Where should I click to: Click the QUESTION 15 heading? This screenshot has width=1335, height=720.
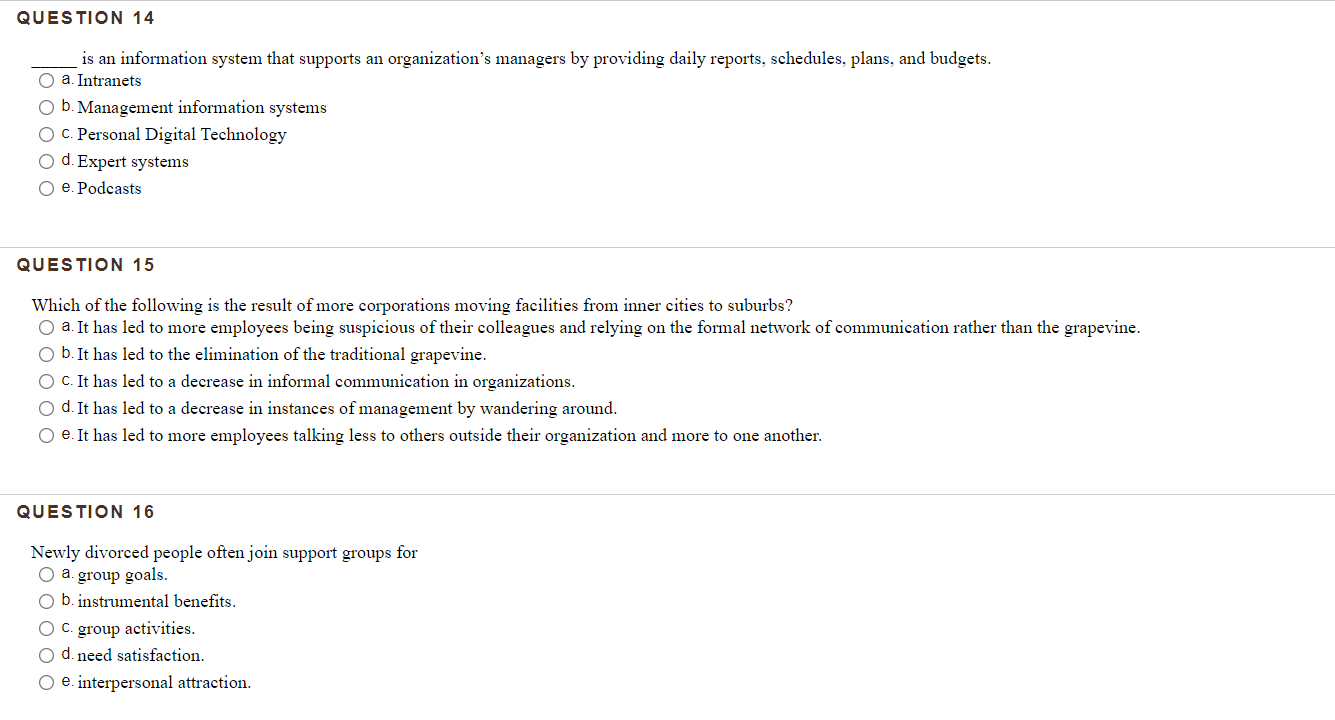[86, 264]
